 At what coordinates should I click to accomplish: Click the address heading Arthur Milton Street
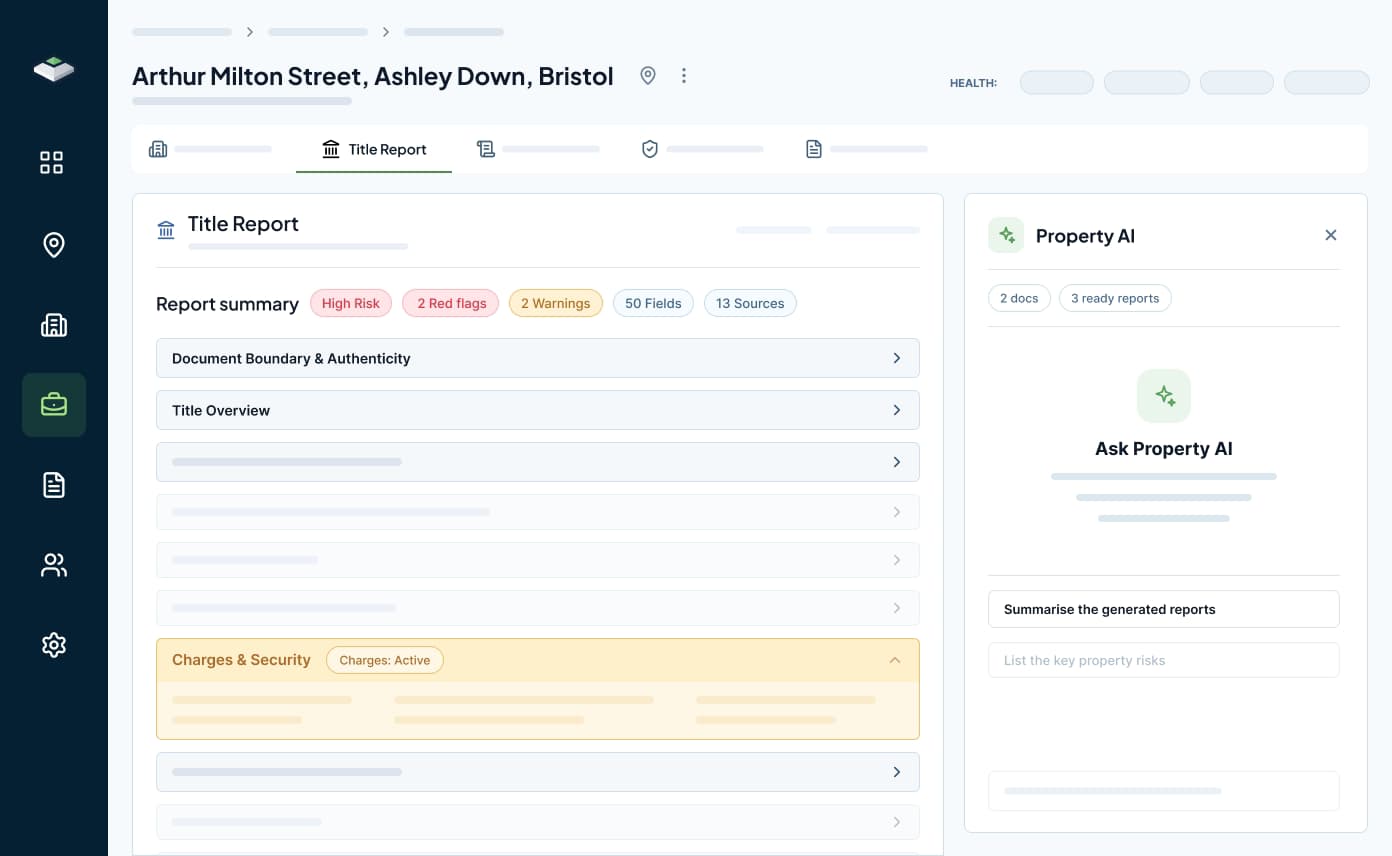[x=372, y=76]
